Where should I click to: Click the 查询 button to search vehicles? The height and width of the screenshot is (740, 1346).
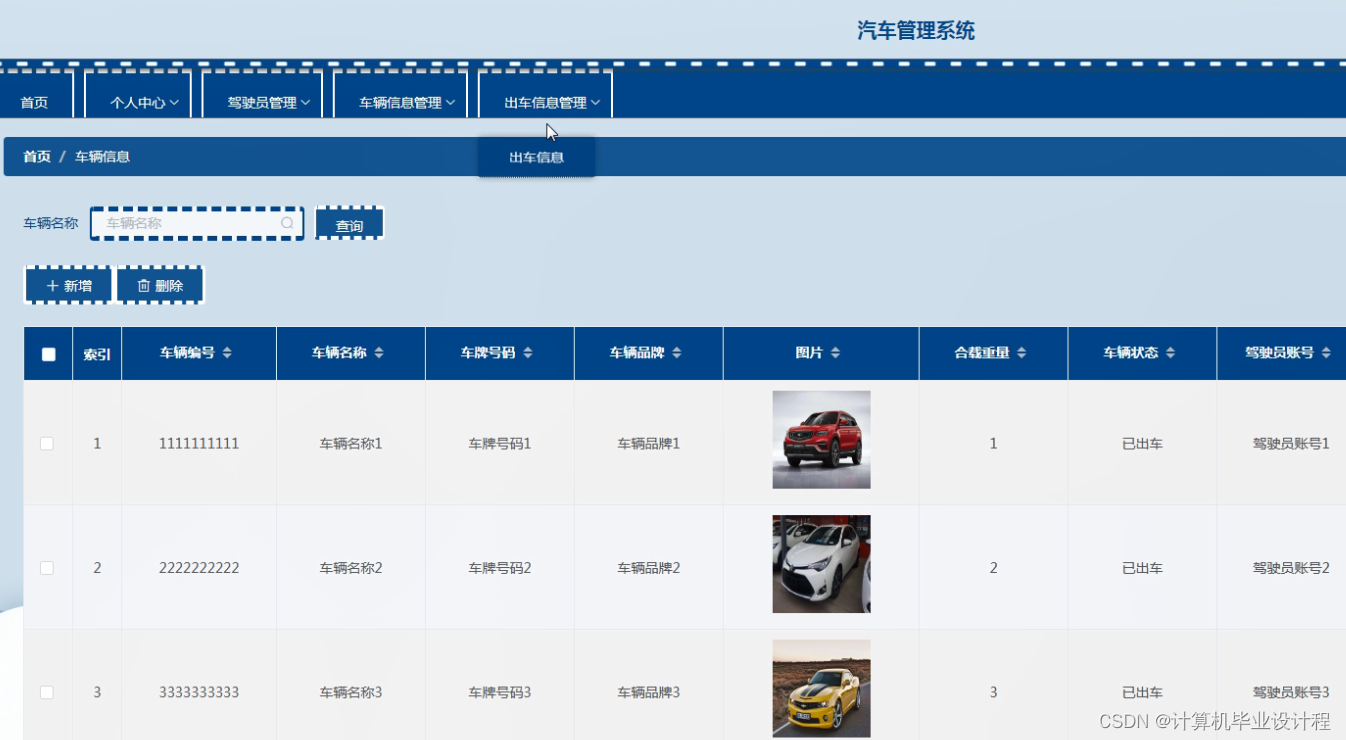349,223
